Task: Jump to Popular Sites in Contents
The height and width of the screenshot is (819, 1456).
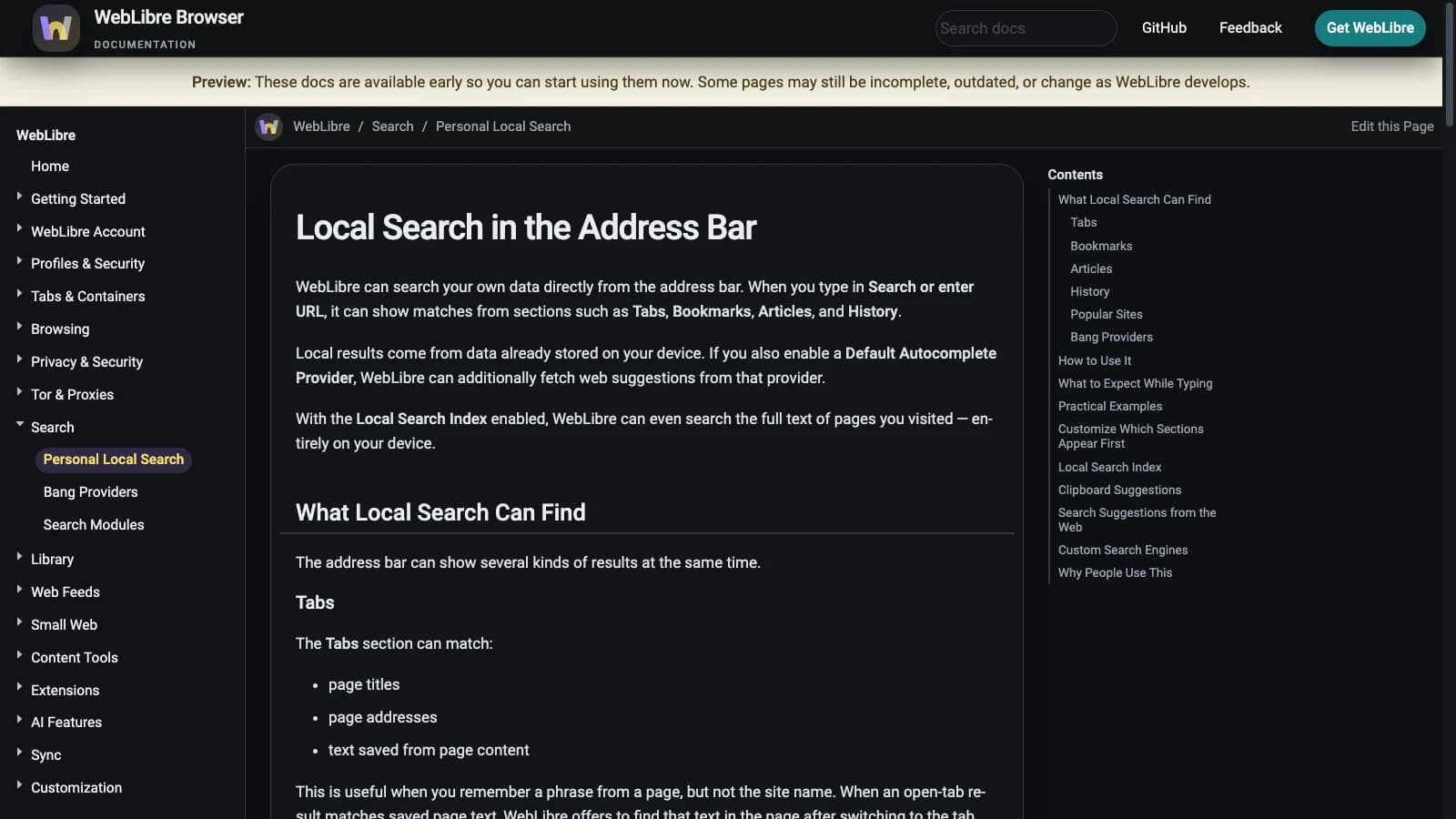Action: click(x=1106, y=314)
